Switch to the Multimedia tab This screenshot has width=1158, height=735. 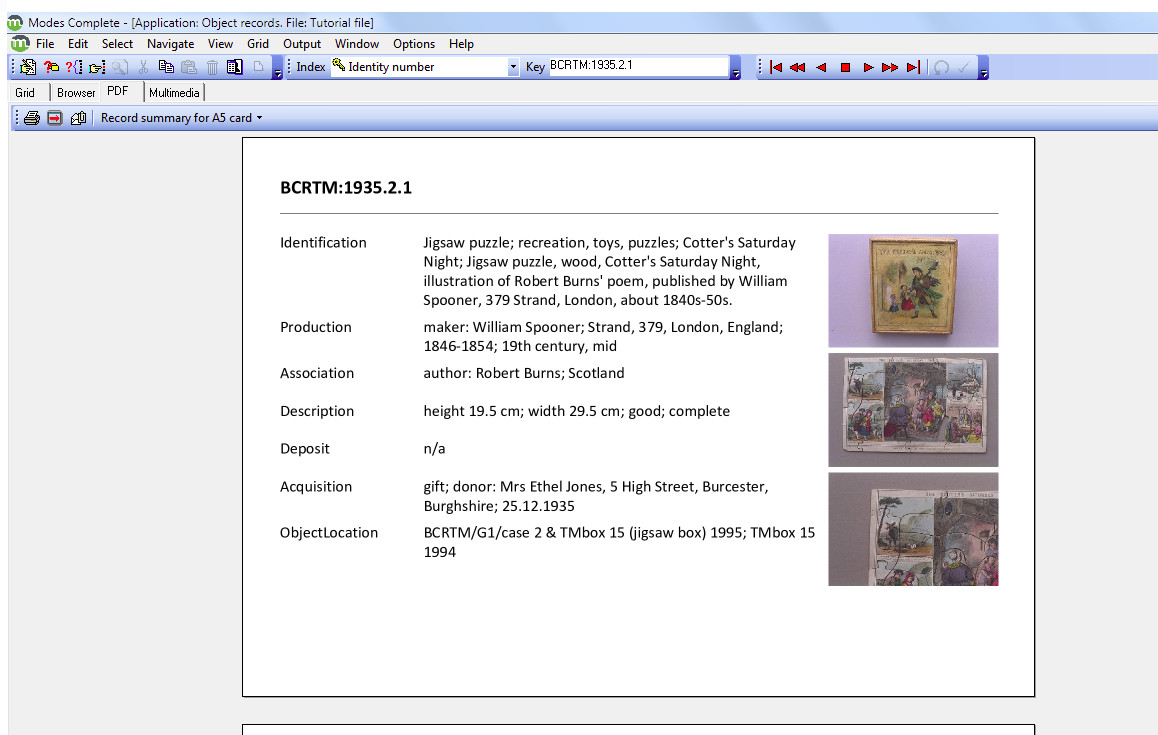click(174, 92)
